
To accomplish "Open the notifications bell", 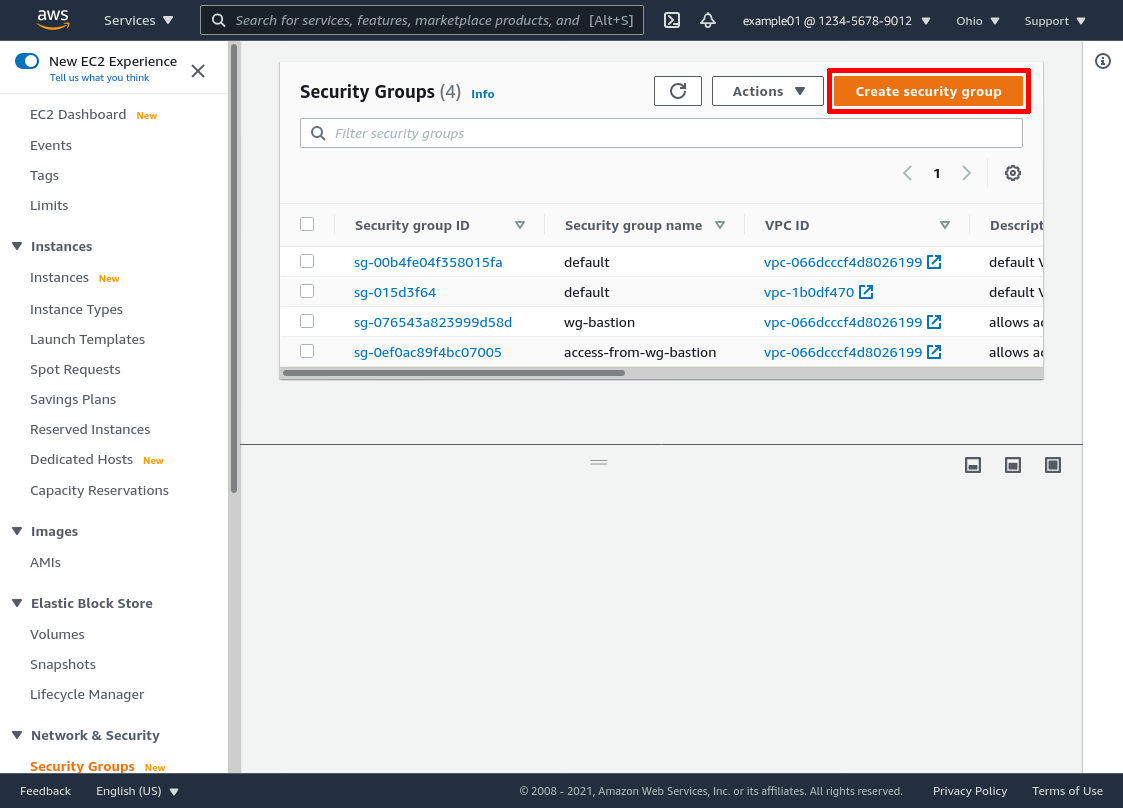I will coord(708,20).
